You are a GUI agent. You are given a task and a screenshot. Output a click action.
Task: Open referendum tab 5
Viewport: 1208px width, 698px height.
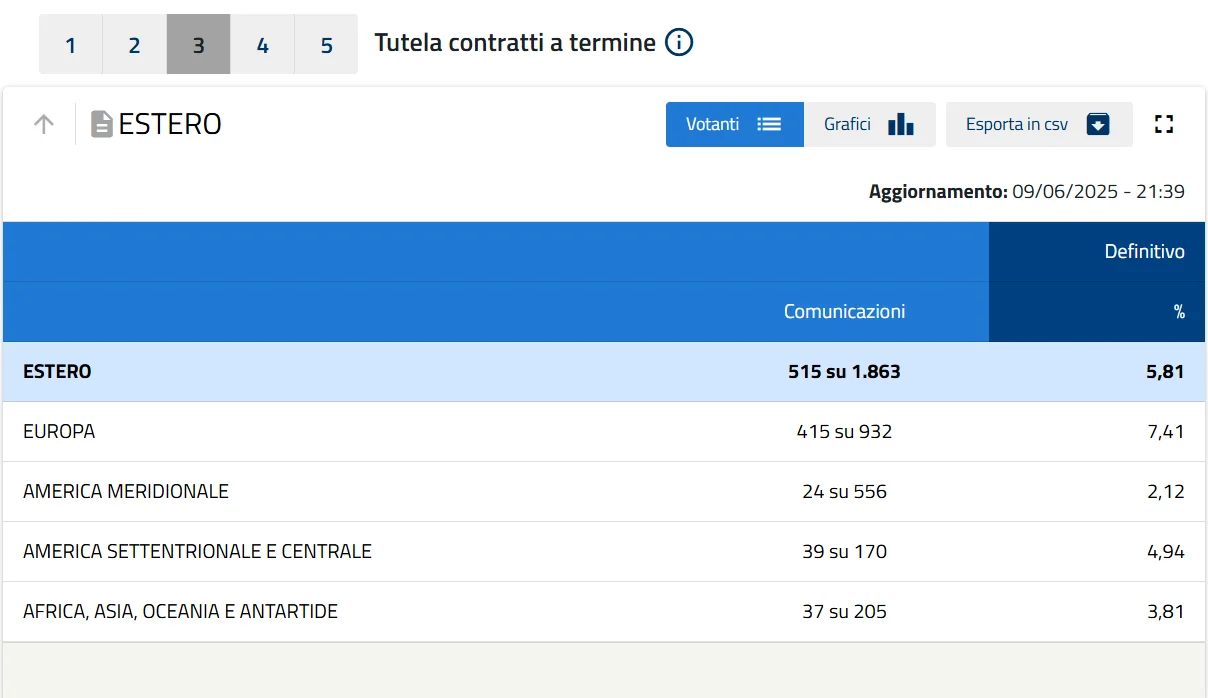tap(326, 45)
